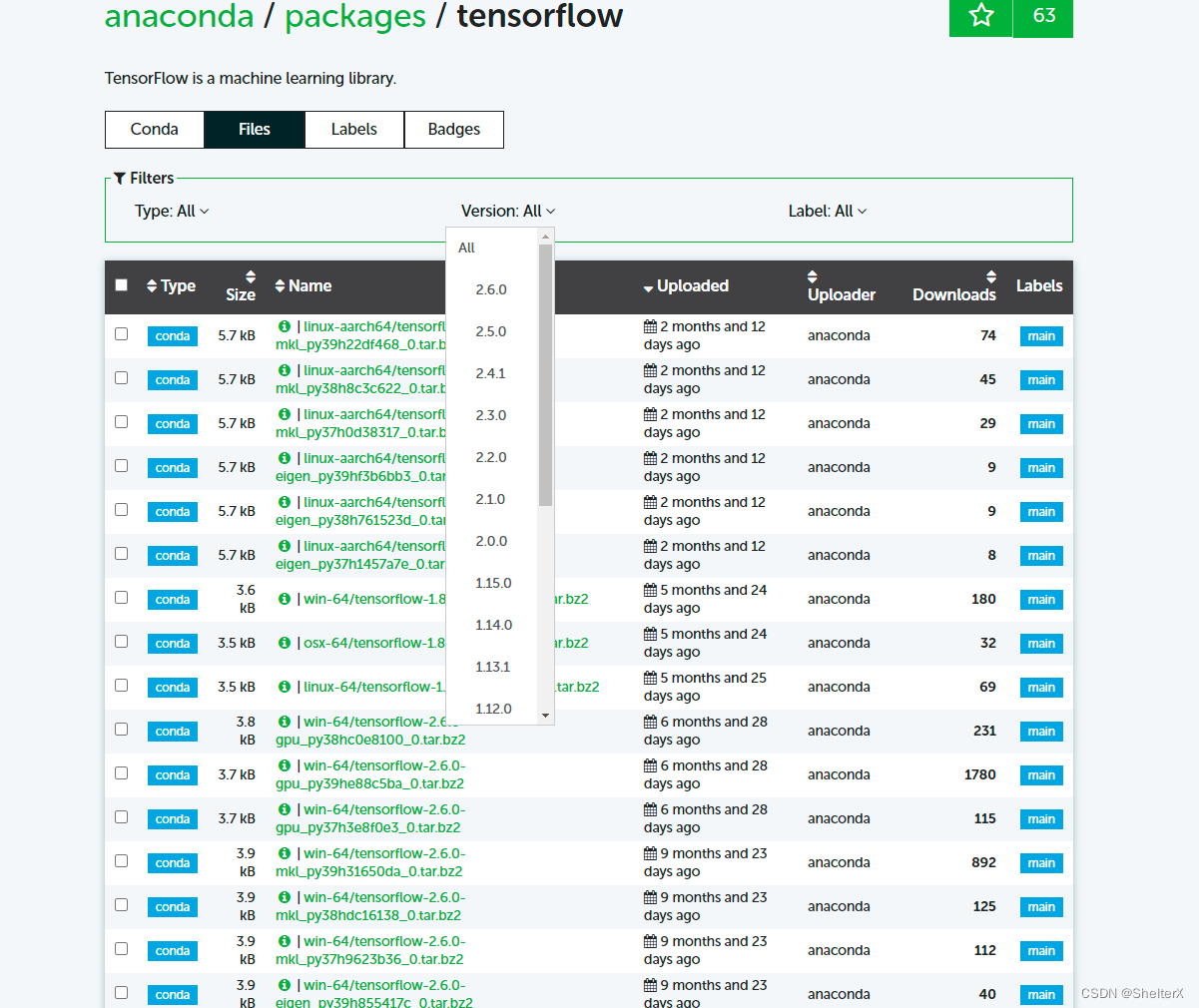Sort table by Size column
The width and height of the screenshot is (1199, 1008).
(241, 285)
